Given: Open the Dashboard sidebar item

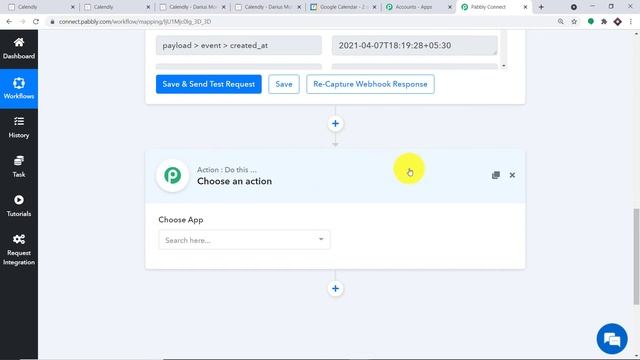Looking at the screenshot, I should point(19,49).
